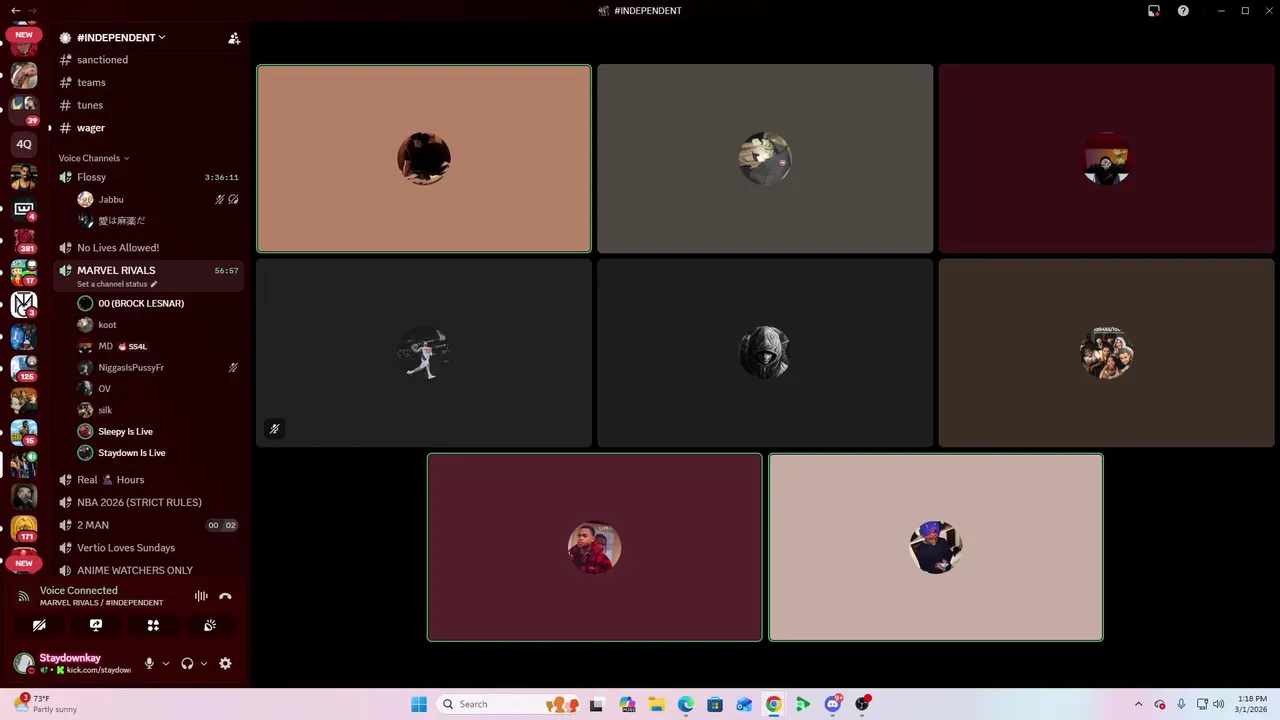Open server icon with 39 badge

click(x=24, y=108)
